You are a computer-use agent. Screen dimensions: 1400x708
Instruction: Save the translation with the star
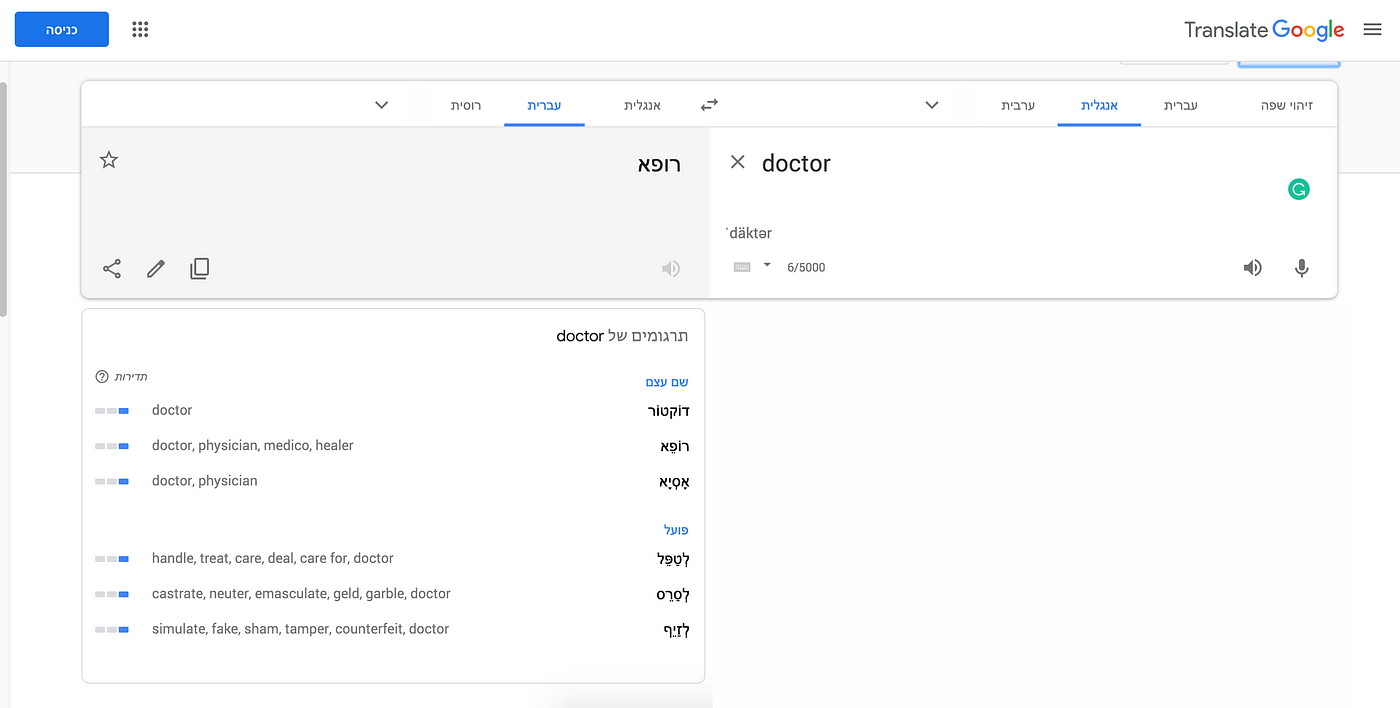click(109, 160)
